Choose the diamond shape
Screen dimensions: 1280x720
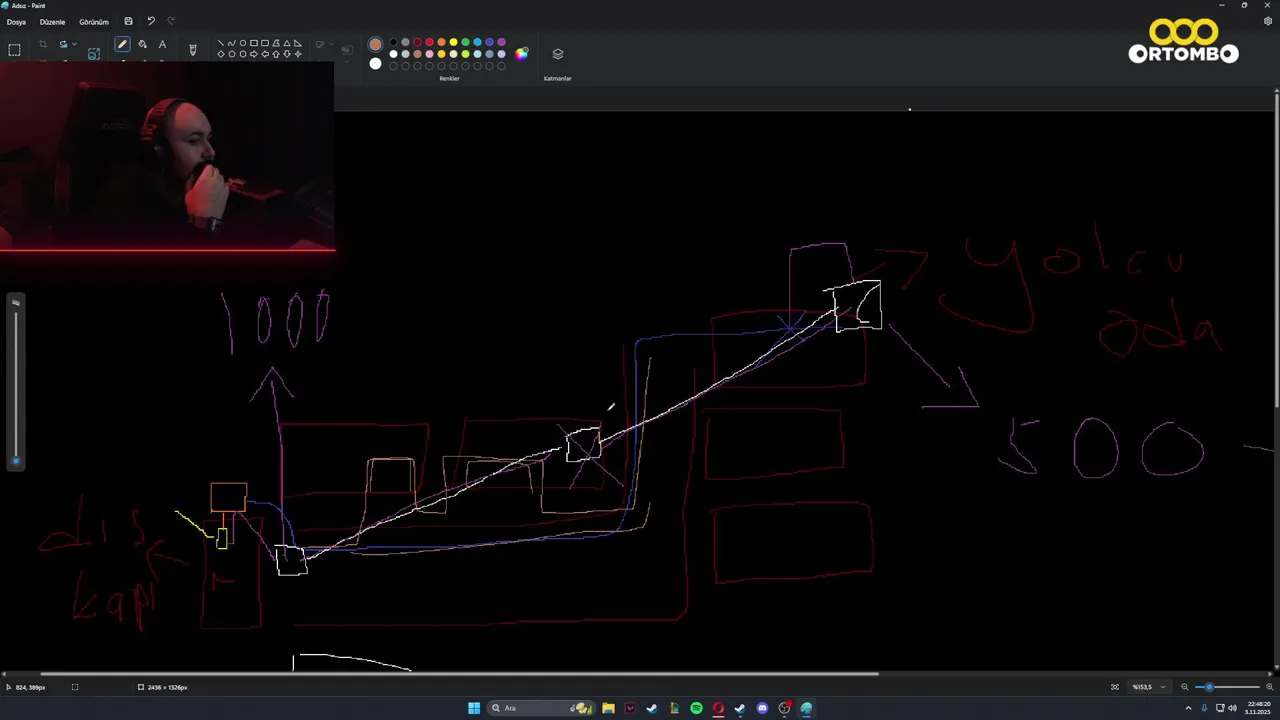[221, 54]
